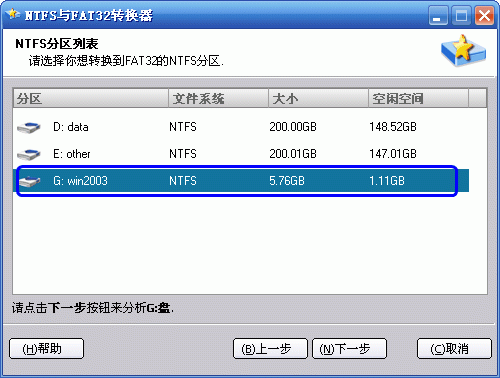
Task: Select the G: win2003 partition name
Action: [80, 181]
